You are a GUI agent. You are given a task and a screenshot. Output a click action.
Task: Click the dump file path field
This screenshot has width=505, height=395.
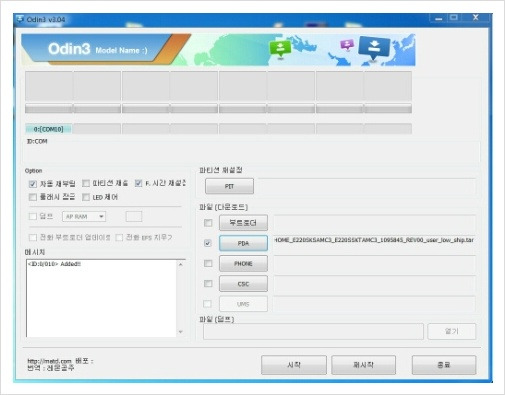pos(313,331)
